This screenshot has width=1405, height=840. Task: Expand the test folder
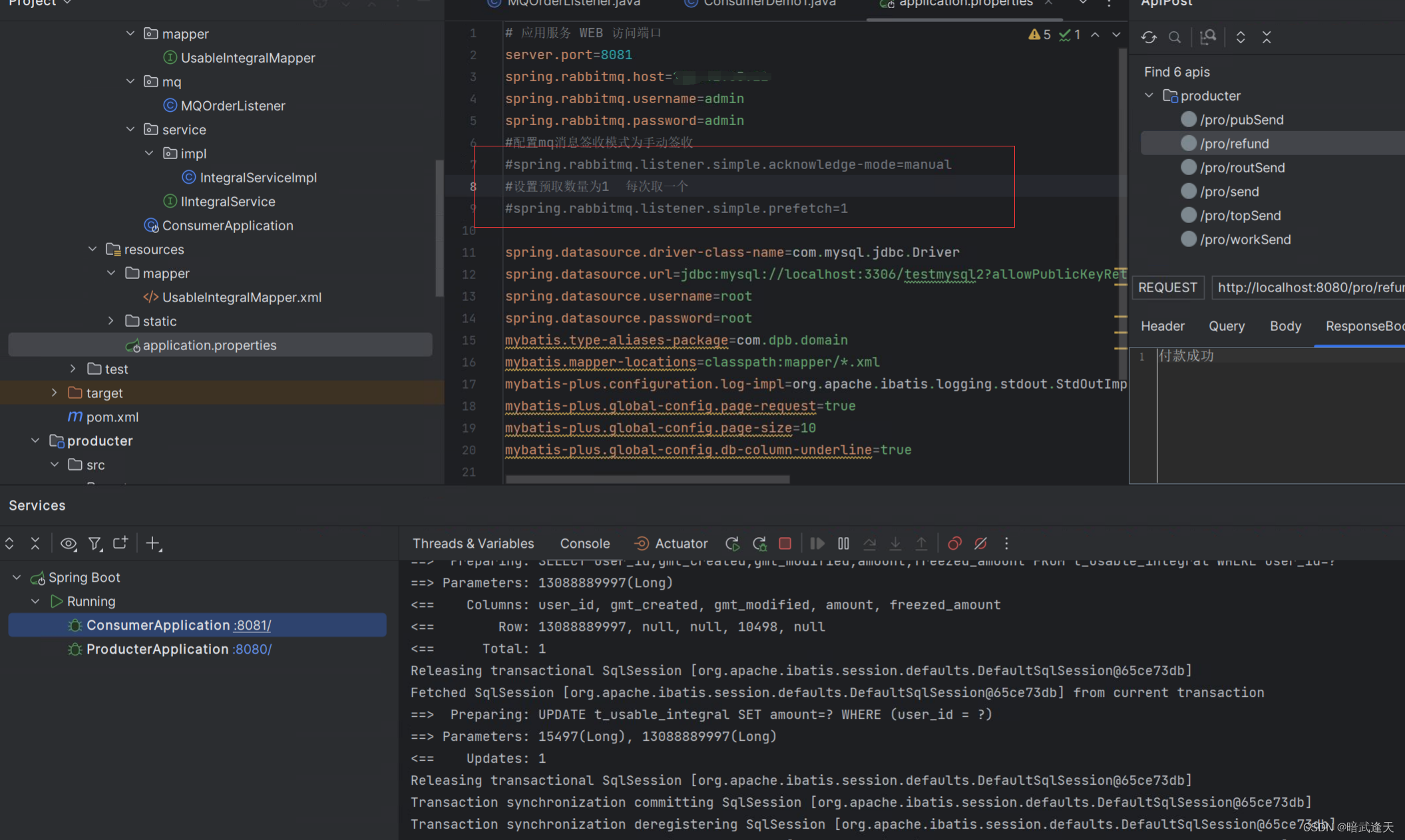73,369
